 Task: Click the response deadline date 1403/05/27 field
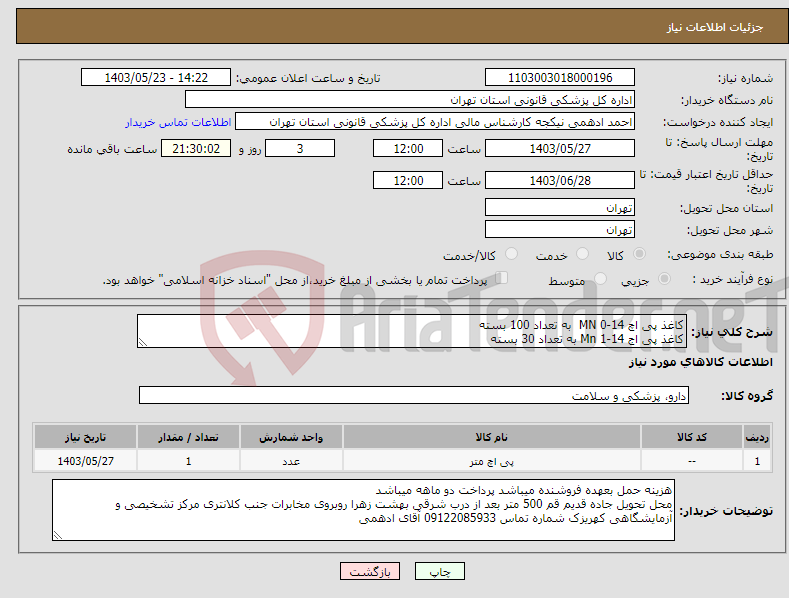pyautogui.click(x=560, y=148)
